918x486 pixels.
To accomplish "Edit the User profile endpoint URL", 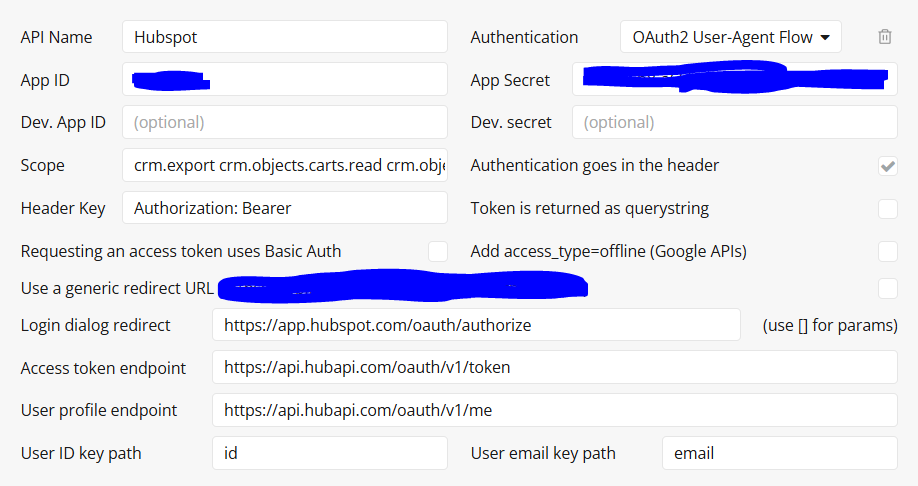I will pyautogui.click(x=554, y=410).
